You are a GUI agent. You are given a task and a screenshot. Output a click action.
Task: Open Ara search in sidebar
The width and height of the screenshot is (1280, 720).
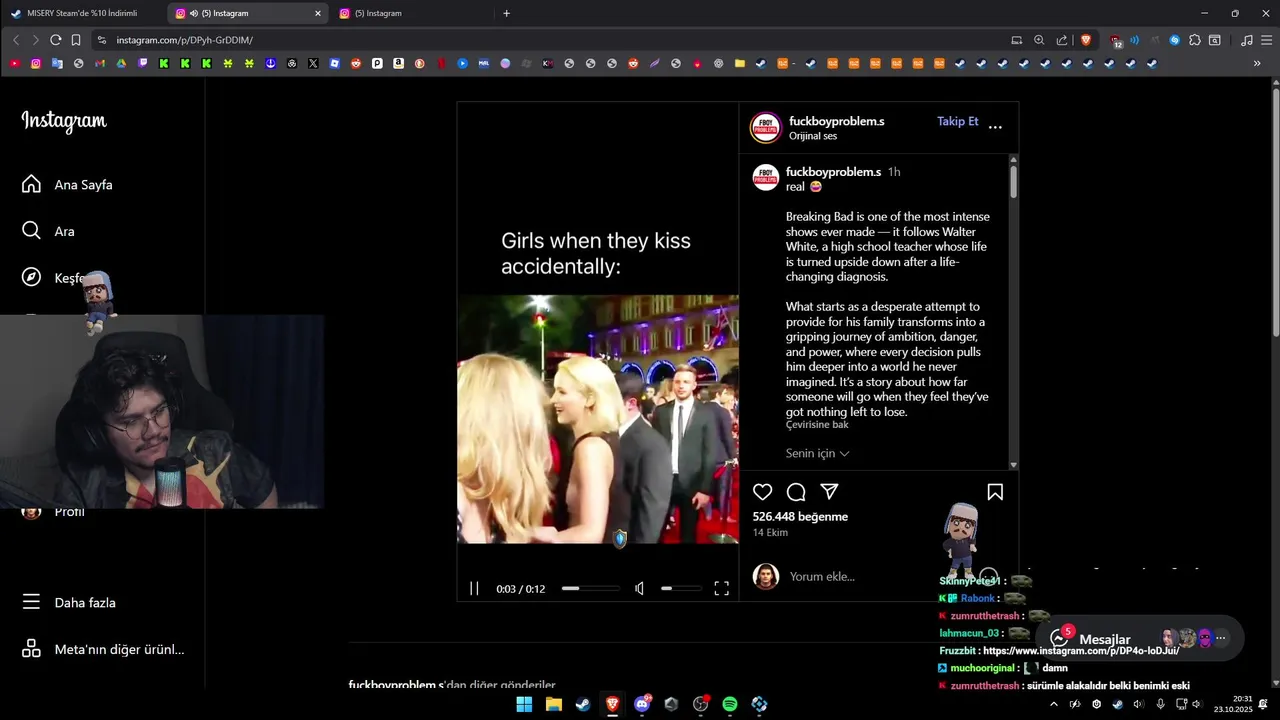tap(49, 231)
